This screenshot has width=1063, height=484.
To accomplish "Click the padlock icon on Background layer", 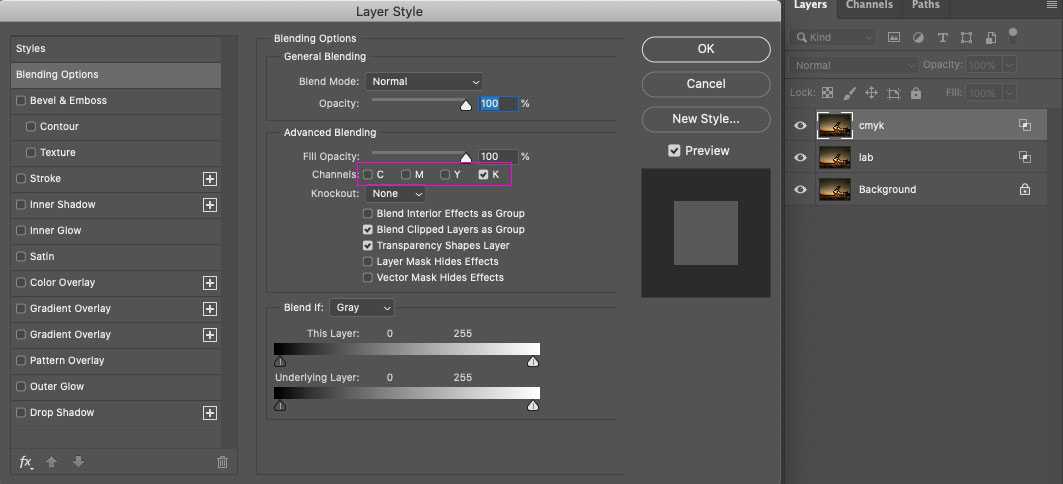I will click(1024, 189).
